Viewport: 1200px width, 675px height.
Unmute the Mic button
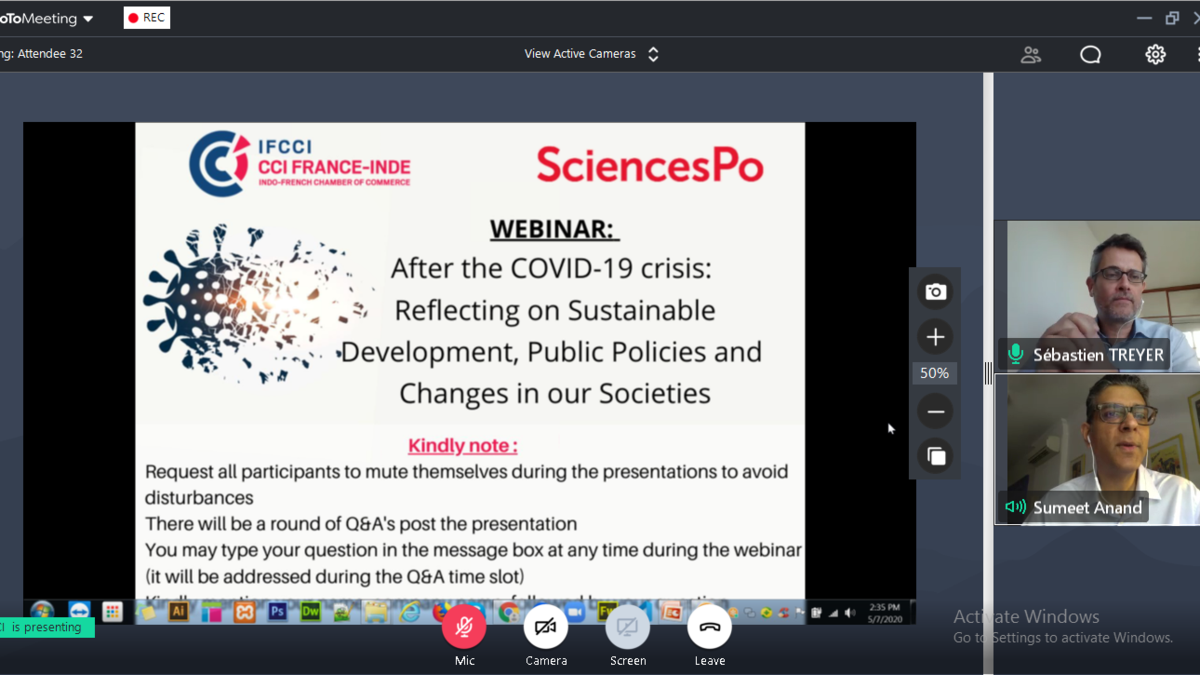coord(464,627)
